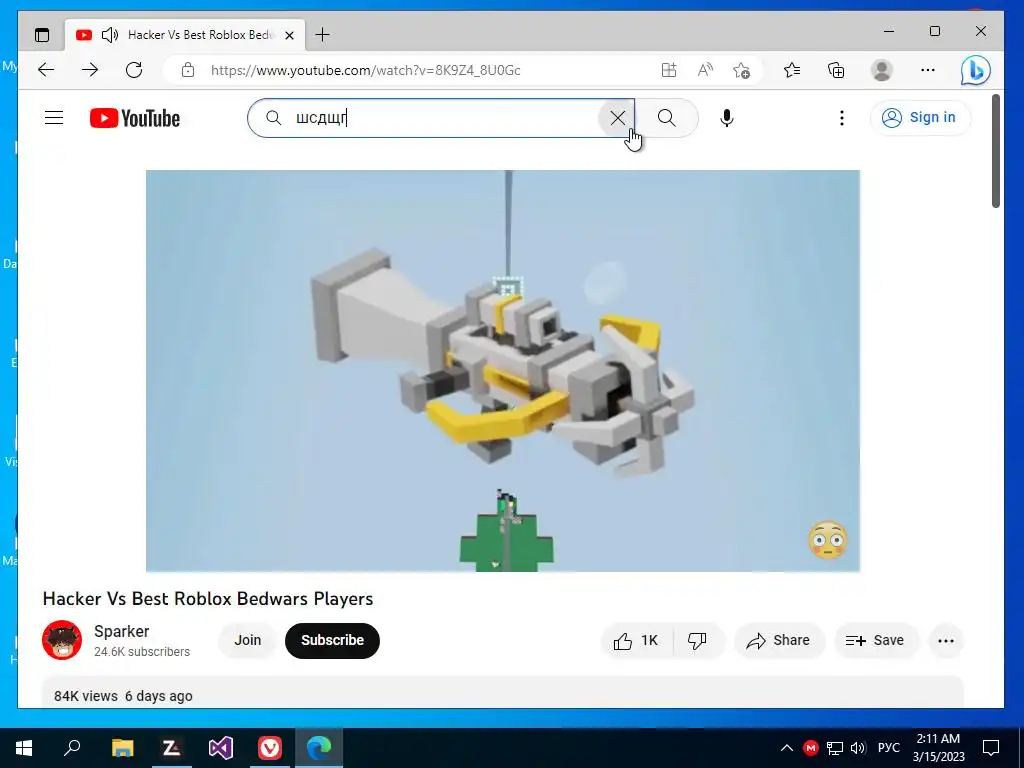This screenshot has height=768, width=1024.
Task: Open the app available grid icon
Action: pos(669,70)
